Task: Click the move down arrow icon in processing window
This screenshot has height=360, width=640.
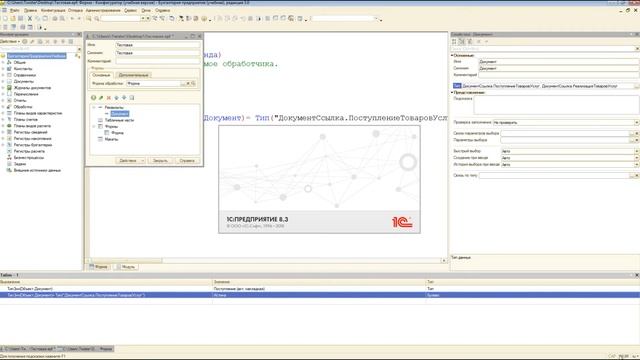Action: (124, 98)
